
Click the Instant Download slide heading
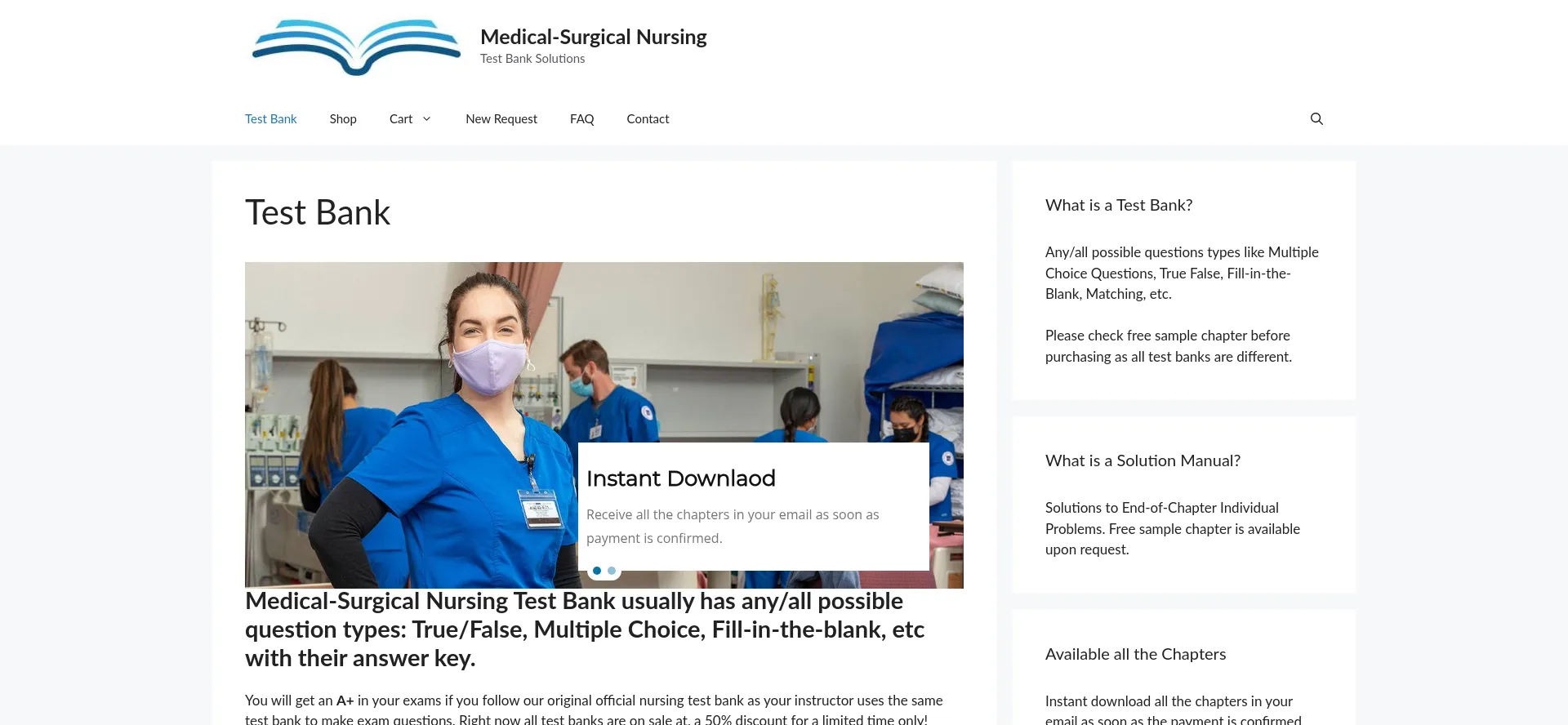681,478
